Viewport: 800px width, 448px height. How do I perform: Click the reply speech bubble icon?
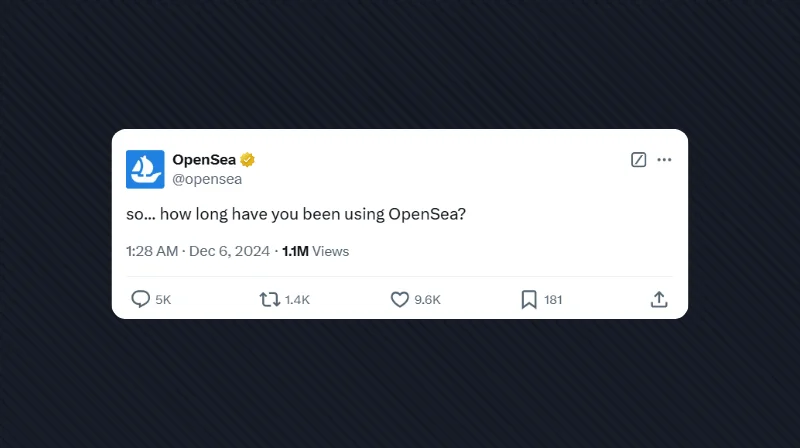(x=141, y=299)
